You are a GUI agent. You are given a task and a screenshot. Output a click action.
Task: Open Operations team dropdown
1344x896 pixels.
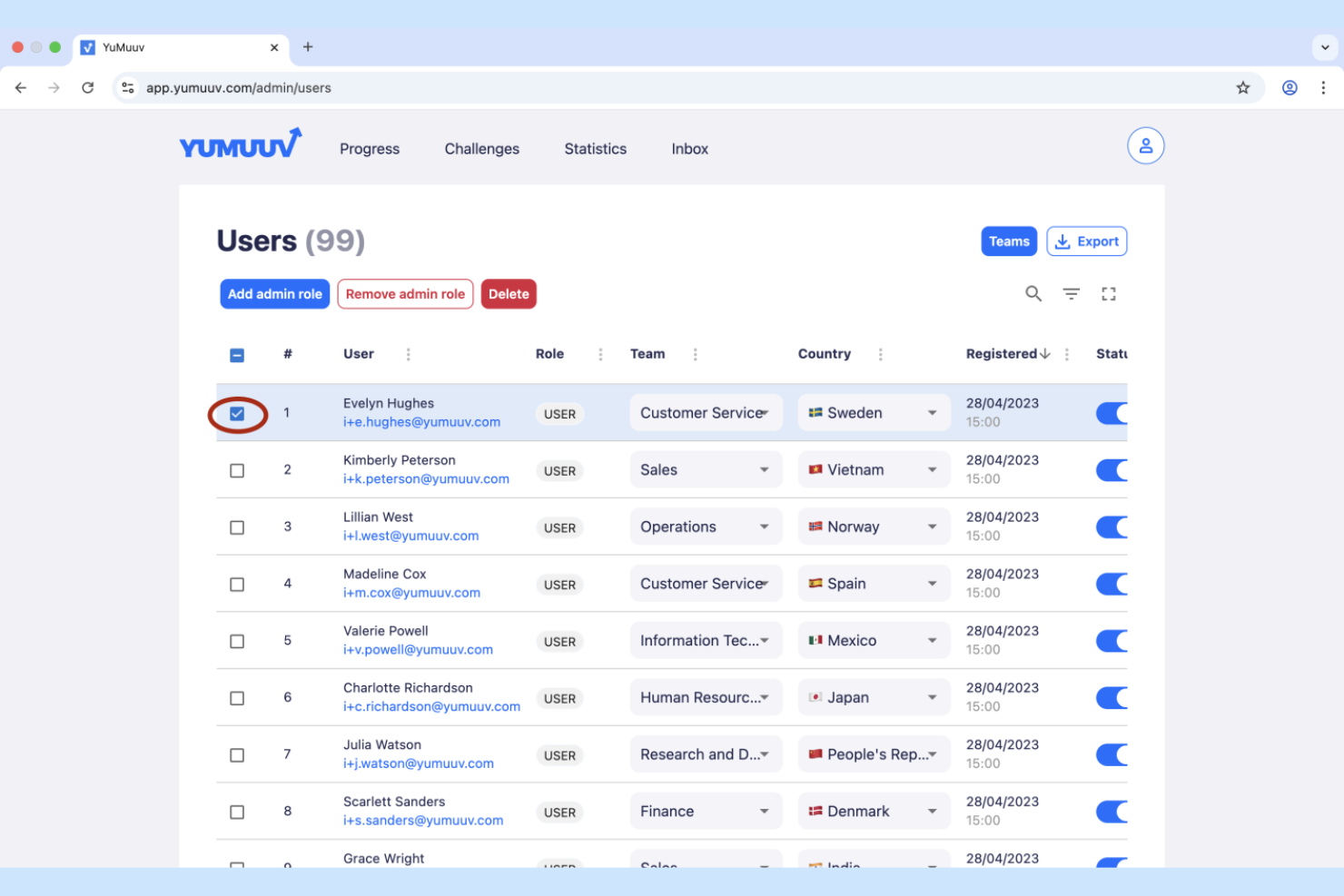tap(706, 527)
